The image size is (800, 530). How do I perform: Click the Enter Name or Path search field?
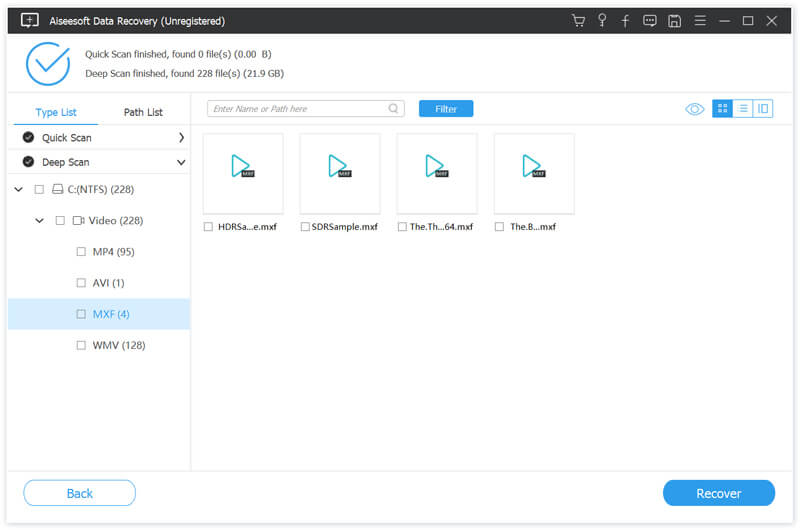coord(298,109)
